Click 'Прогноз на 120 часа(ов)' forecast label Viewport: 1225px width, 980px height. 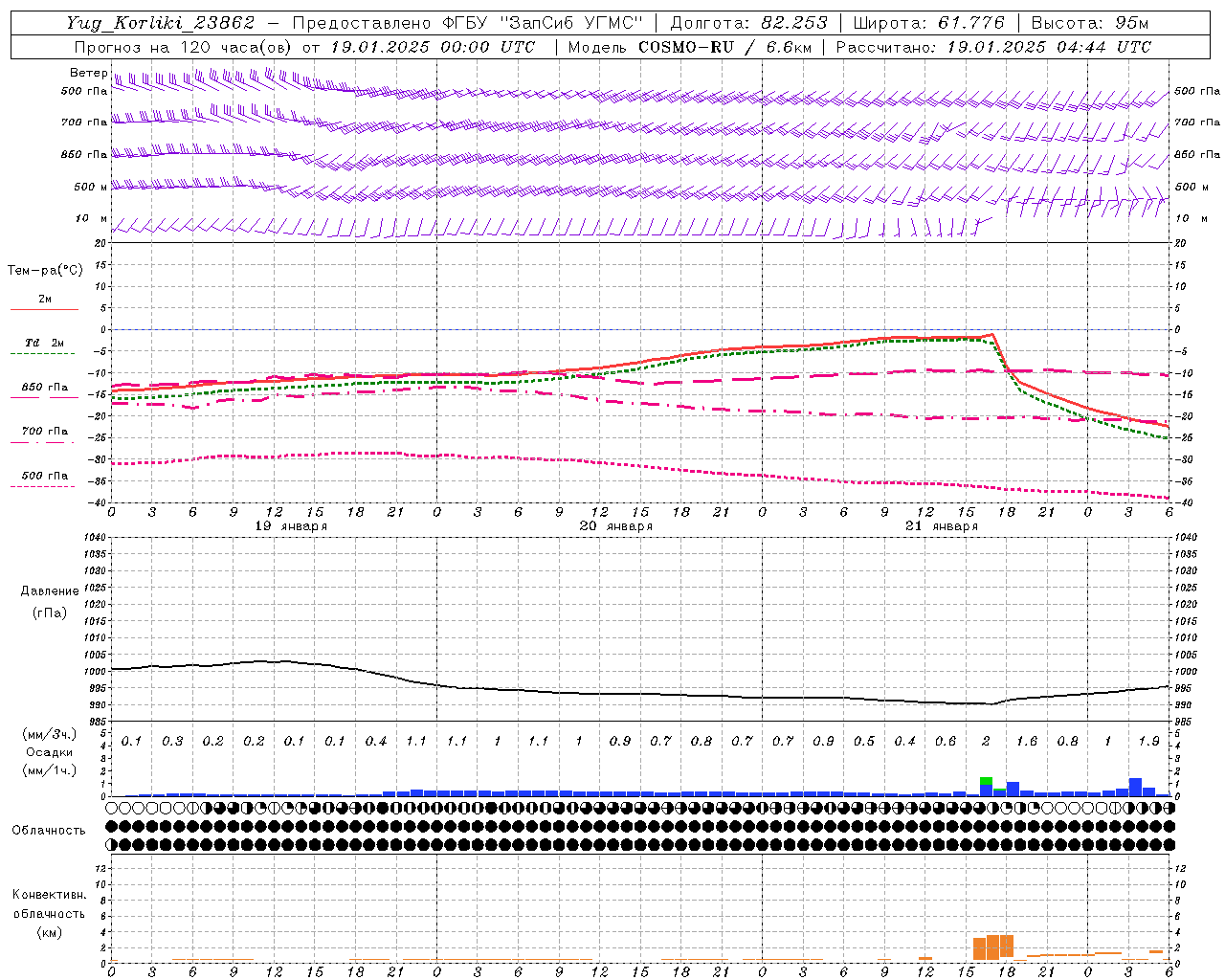184,47
